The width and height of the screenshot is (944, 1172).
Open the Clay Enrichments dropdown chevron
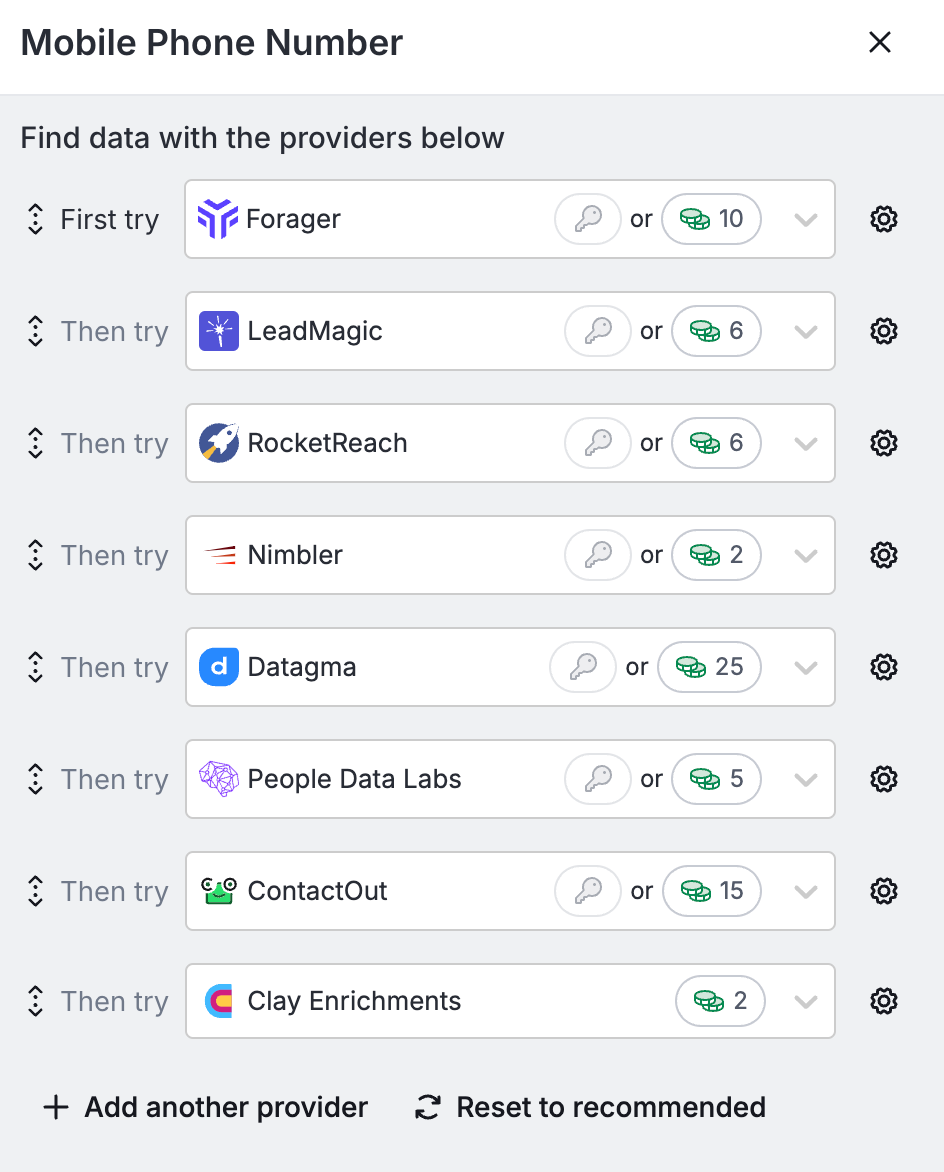[806, 1002]
